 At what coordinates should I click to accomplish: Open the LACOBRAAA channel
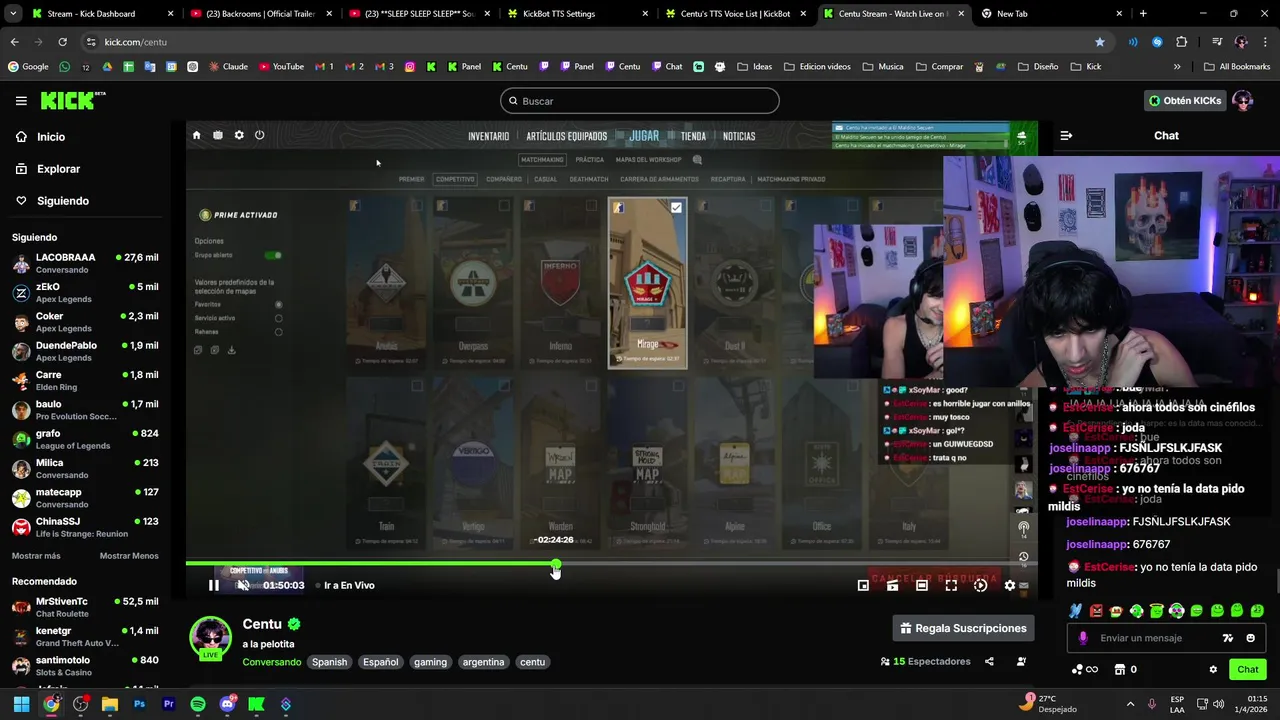pyautogui.click(x=85, y=263)
